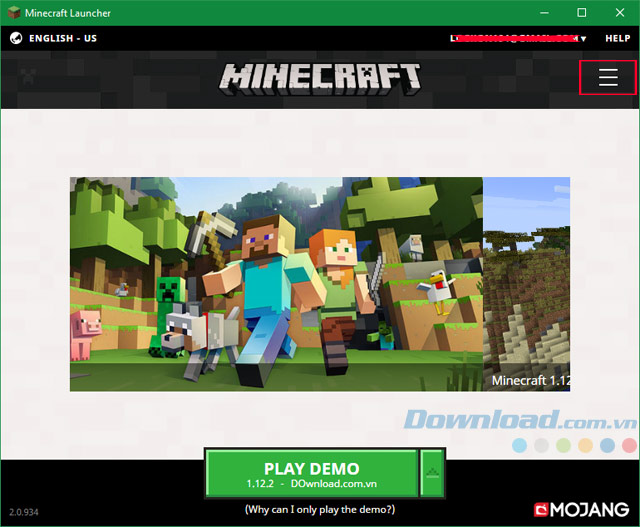Click the launcher version 2.0.934 text
Viewport: 640px width, 527px height.
(x=24, y=512)
